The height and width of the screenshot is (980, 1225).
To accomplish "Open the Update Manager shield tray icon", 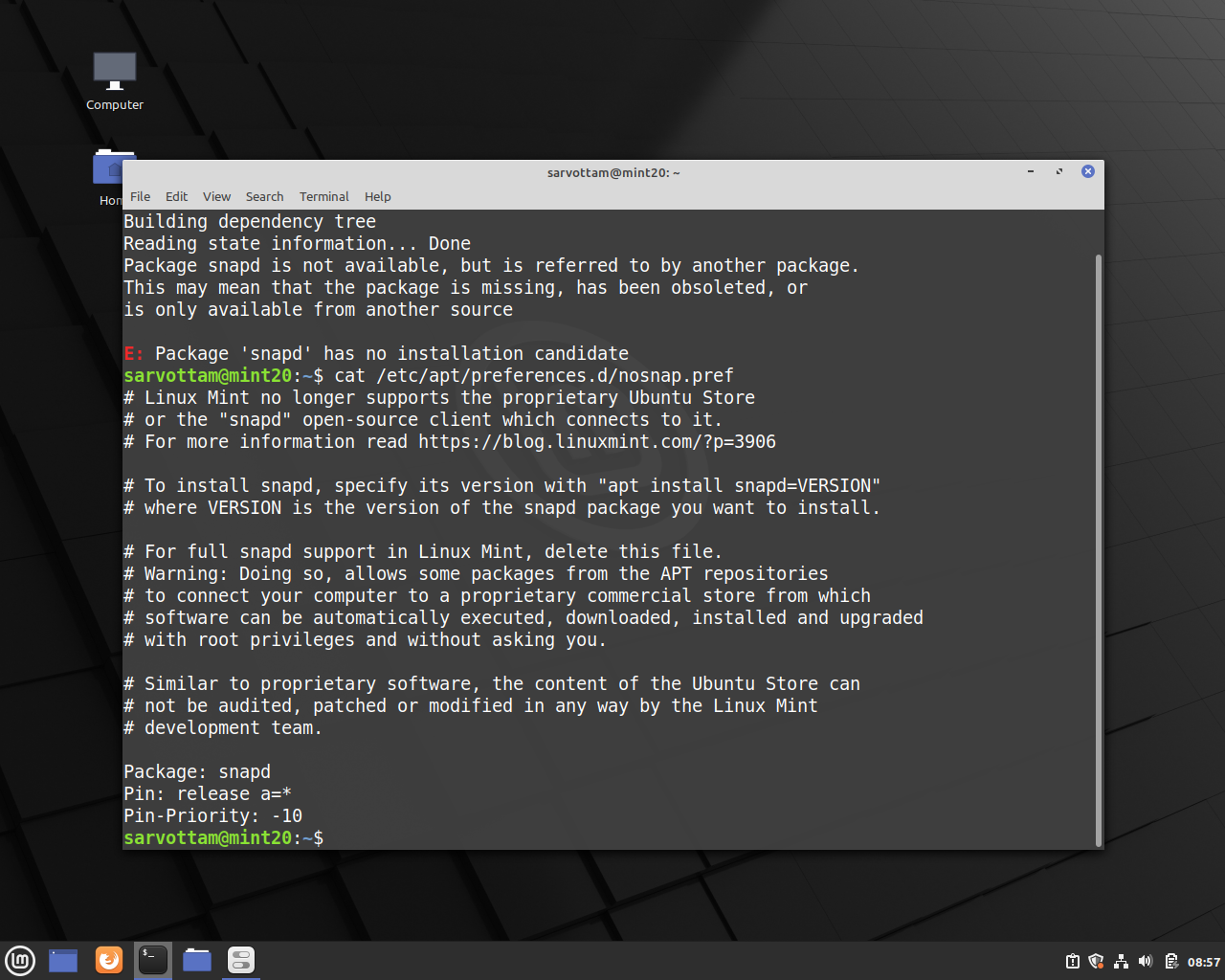I will click(1096, 961).
